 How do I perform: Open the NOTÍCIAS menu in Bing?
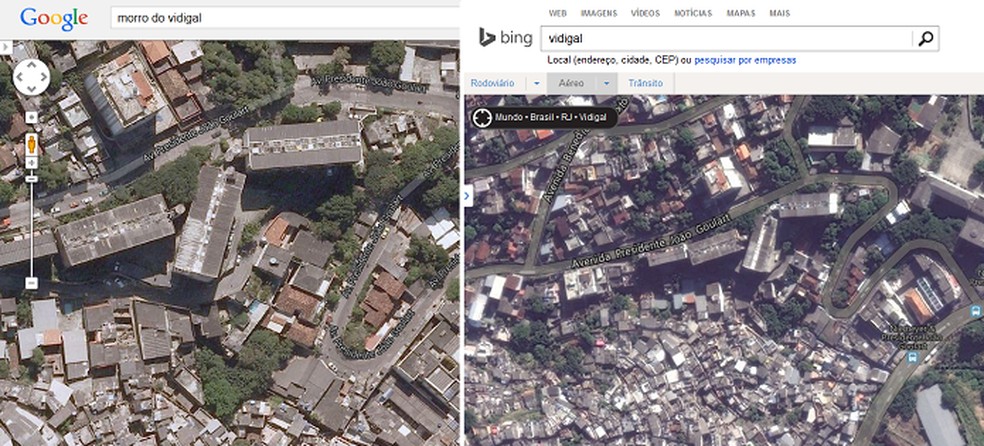click(x=693, y=13)
